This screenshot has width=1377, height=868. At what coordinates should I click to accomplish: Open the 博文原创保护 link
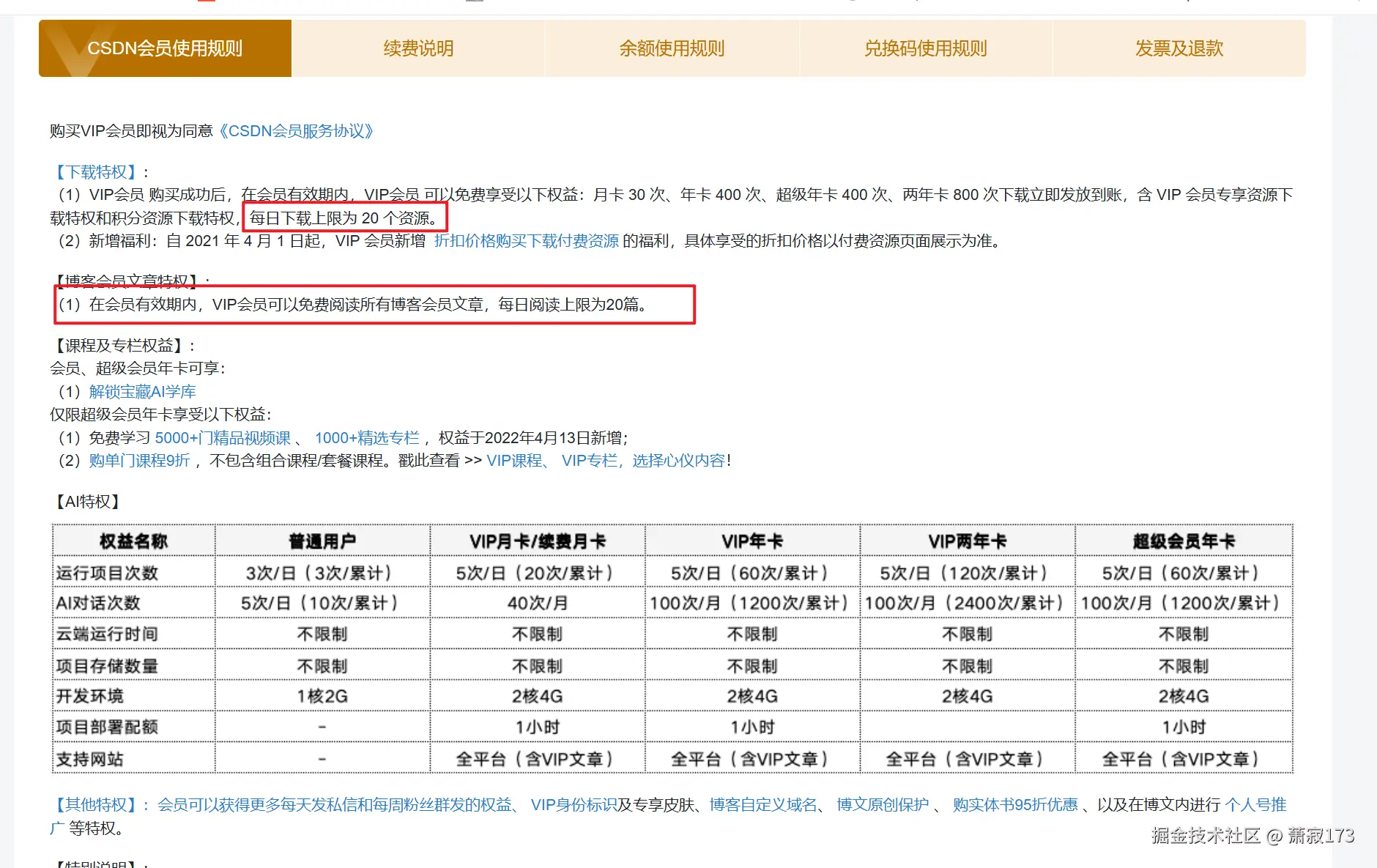pyautogui.click(x=883, y=805)
